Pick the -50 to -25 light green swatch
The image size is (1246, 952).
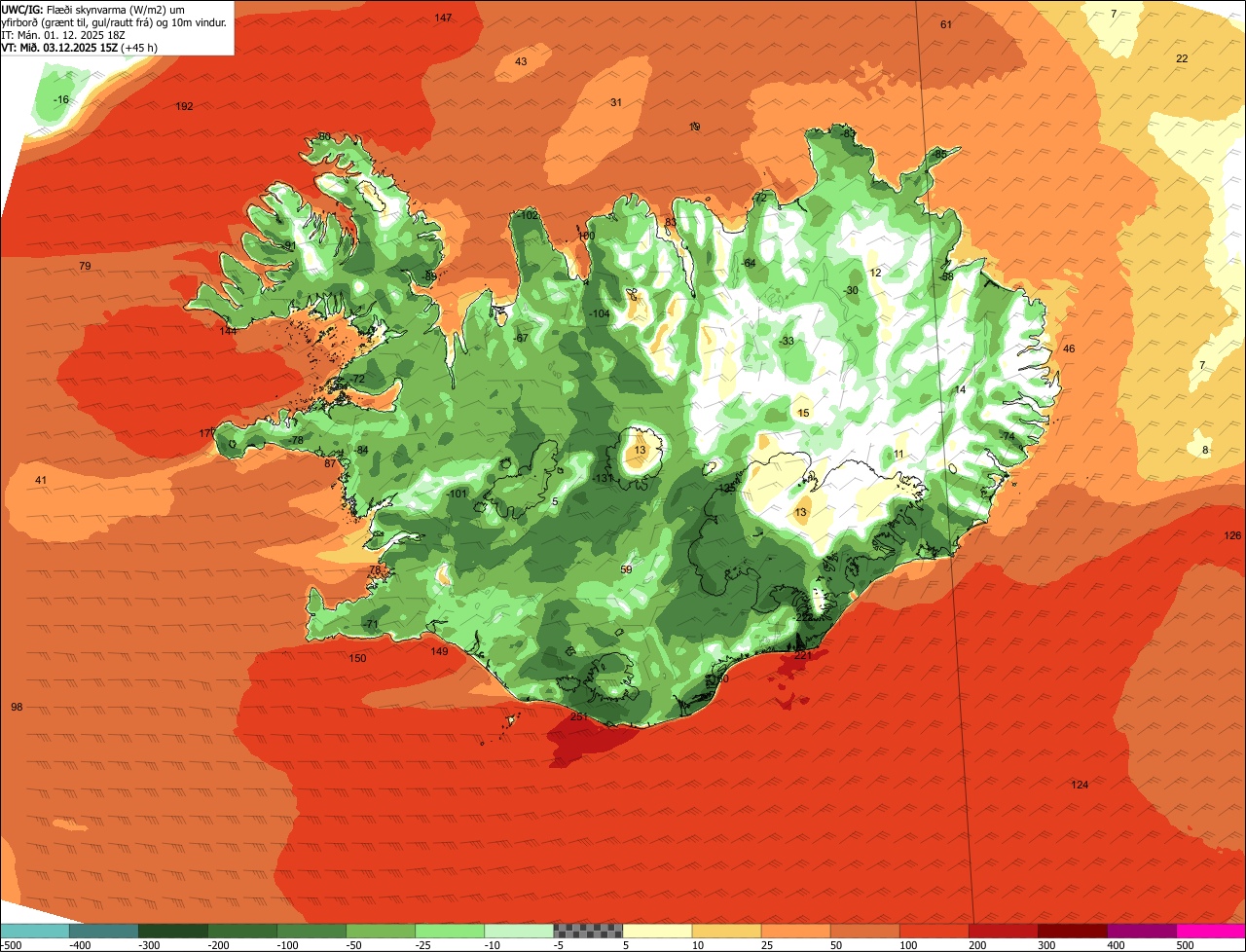(381, 931)
